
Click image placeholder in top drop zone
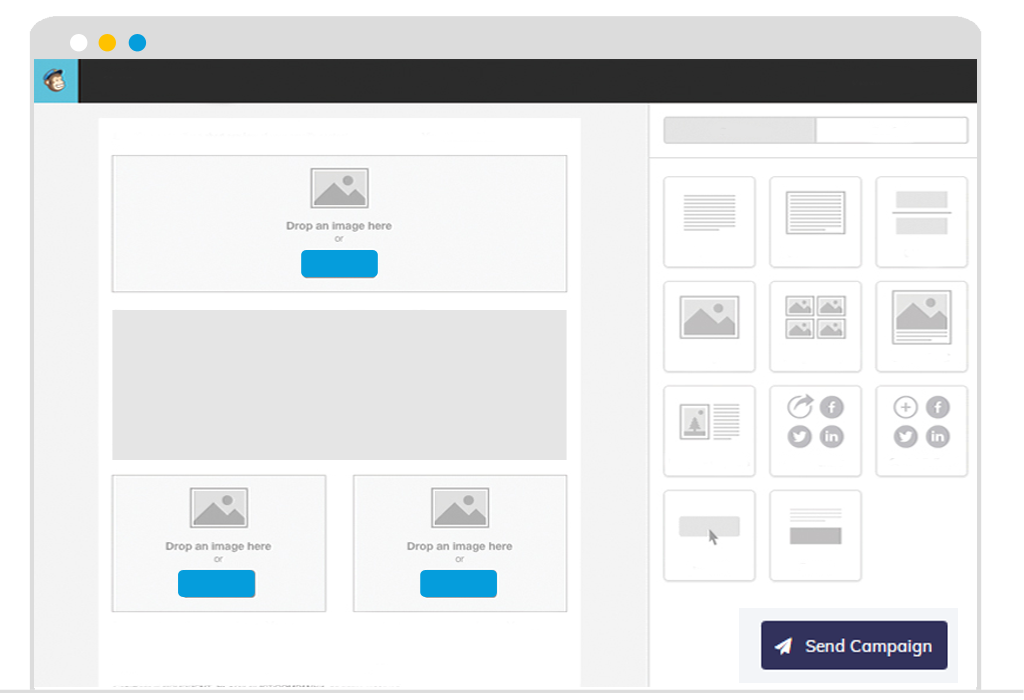[339, 188]
